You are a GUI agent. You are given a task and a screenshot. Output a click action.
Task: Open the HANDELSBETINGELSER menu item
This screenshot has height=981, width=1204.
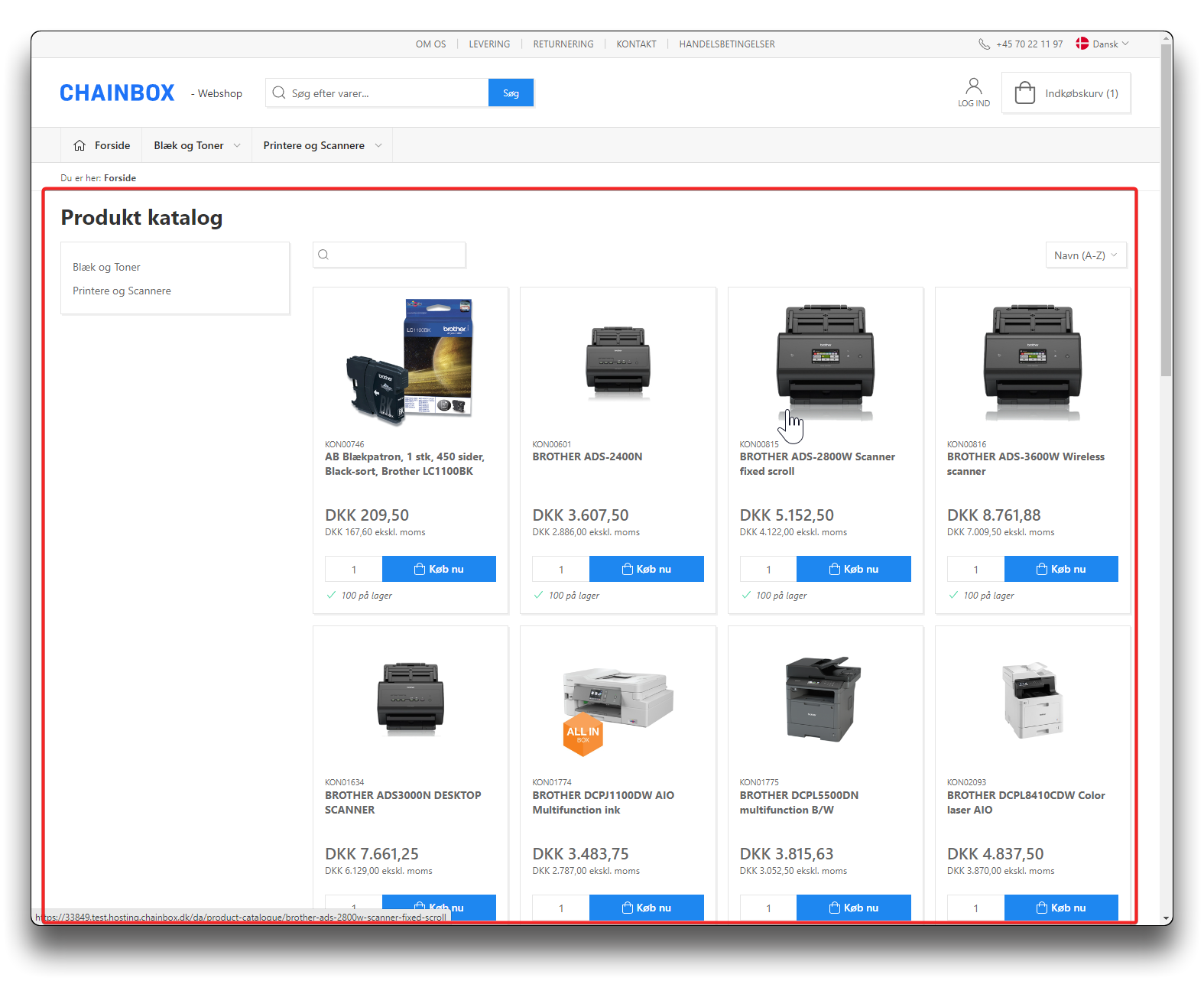726,44
